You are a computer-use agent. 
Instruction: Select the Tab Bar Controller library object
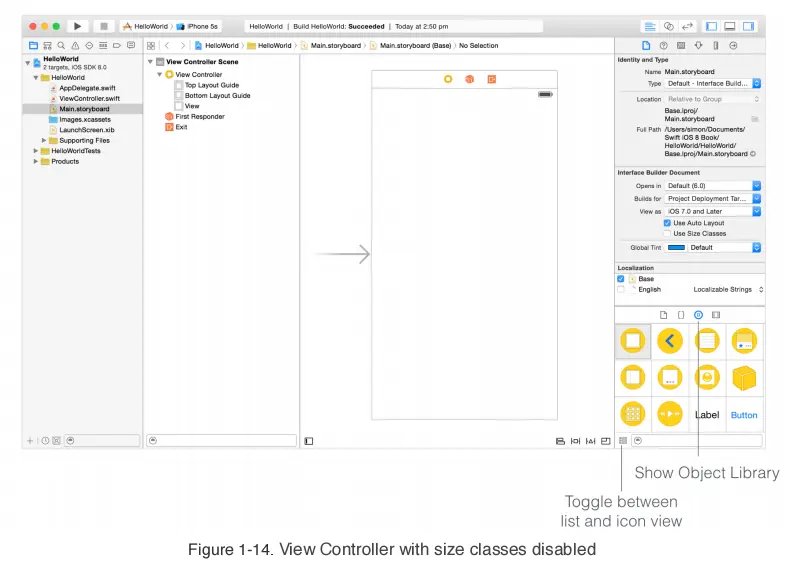744,341
